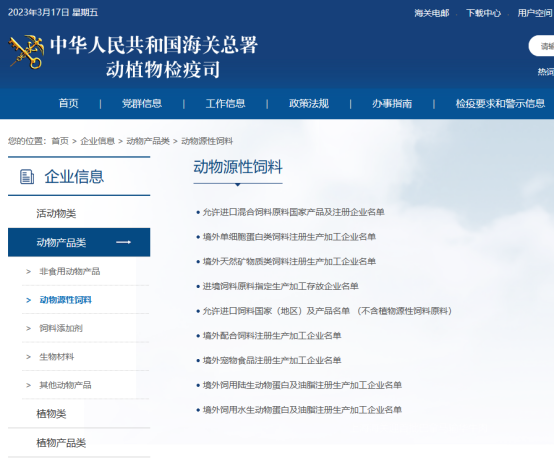This screenshot has width=554, height=461.
Task: Open 允许进口饲料国家（地区）及产品名单 link
Action: pyautogui.click(x=327, y=311)
